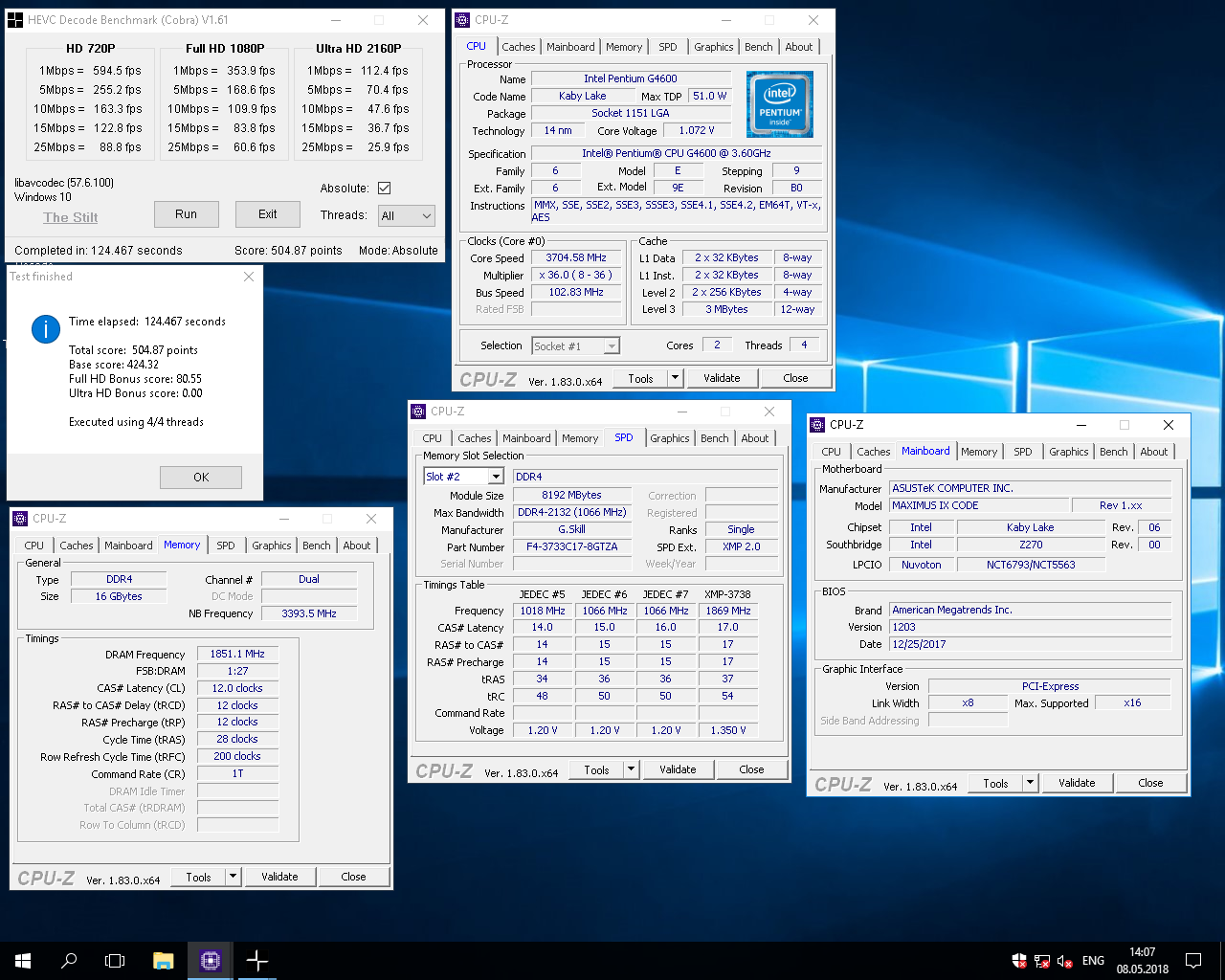The width and height of the screenshot is (1225, 980).
Task: Click XMP-3738 frequency 1869 MHz cell
Action: (x=727, y=611)
